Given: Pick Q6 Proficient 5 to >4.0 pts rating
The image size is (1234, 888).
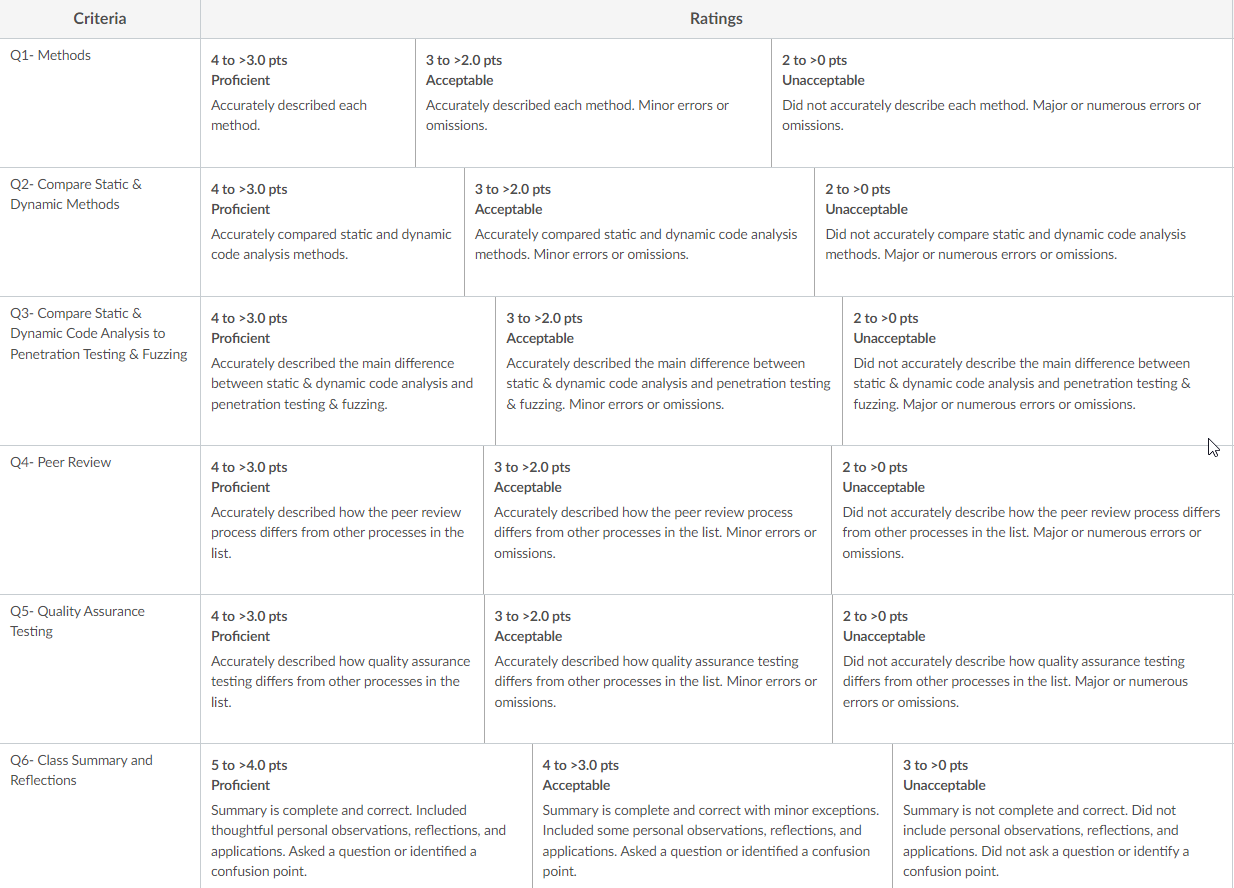Looking at the screenshot, I should pos(366,816).
